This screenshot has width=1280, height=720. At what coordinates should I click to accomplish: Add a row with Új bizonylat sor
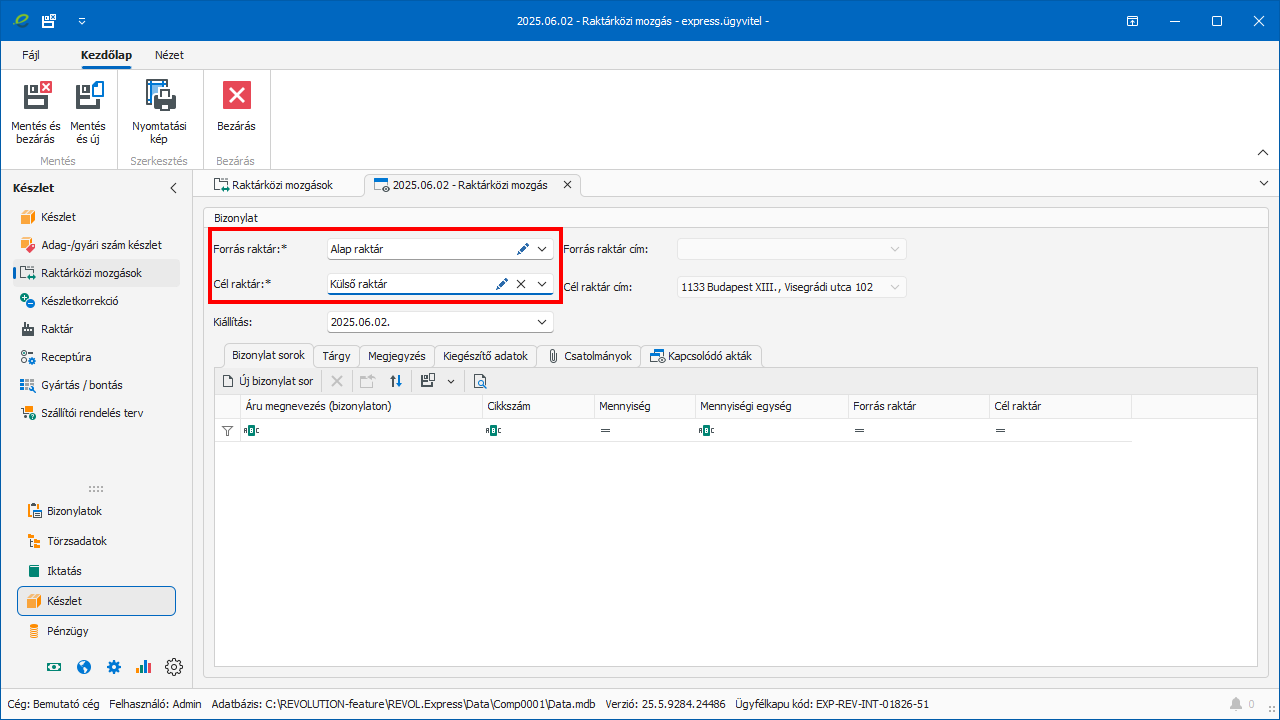point(268,381)
